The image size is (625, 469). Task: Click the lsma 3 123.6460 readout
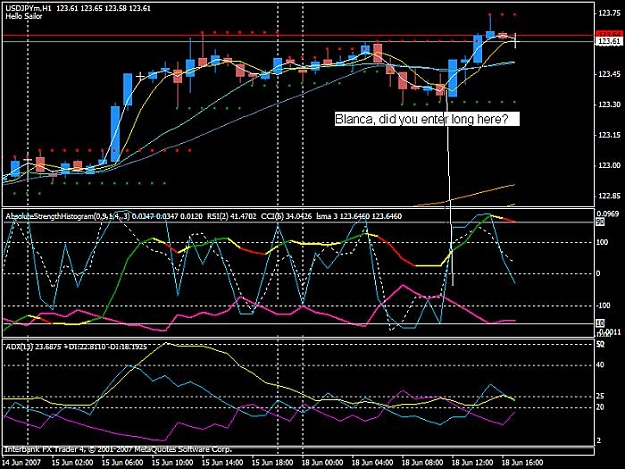[x=358, y=216]
